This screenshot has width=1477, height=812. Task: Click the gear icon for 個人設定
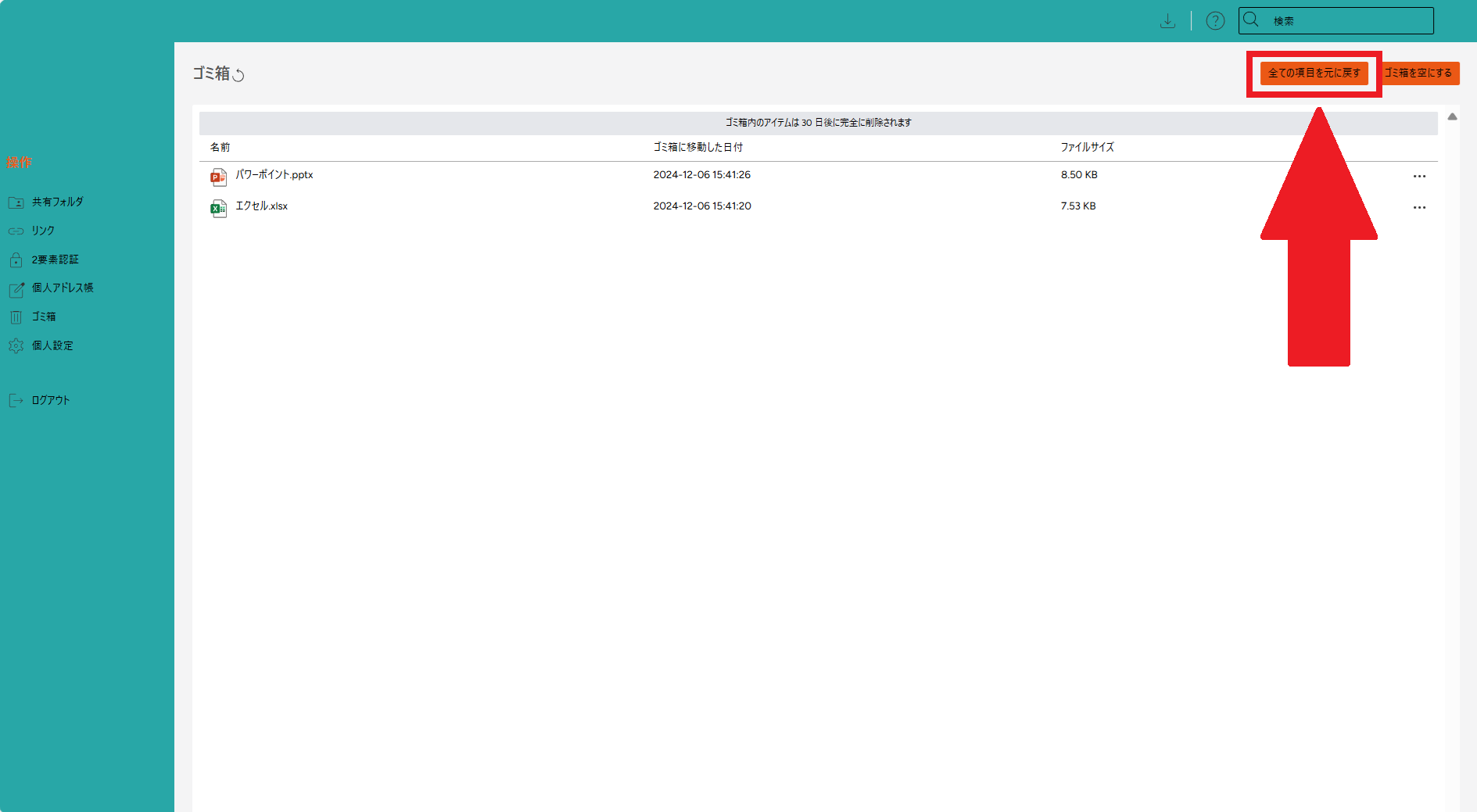(x=16, y=345)
